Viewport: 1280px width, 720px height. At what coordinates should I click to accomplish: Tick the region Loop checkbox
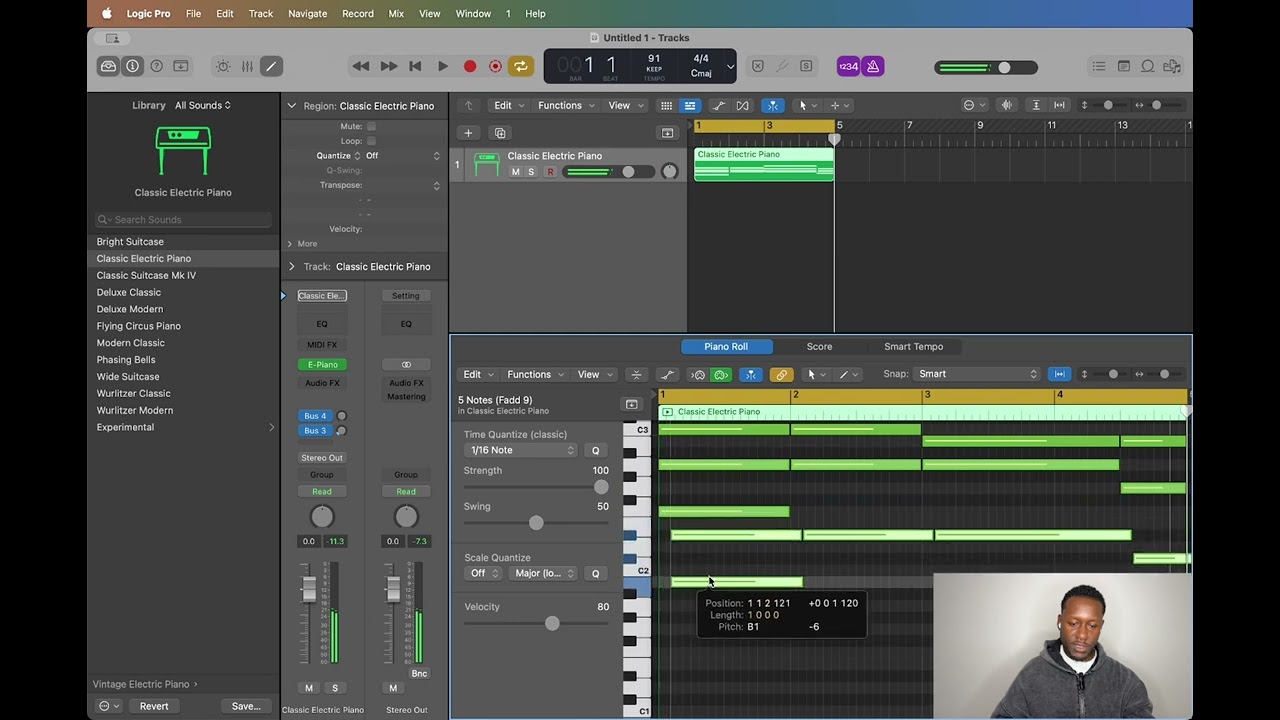click(371, 141)
